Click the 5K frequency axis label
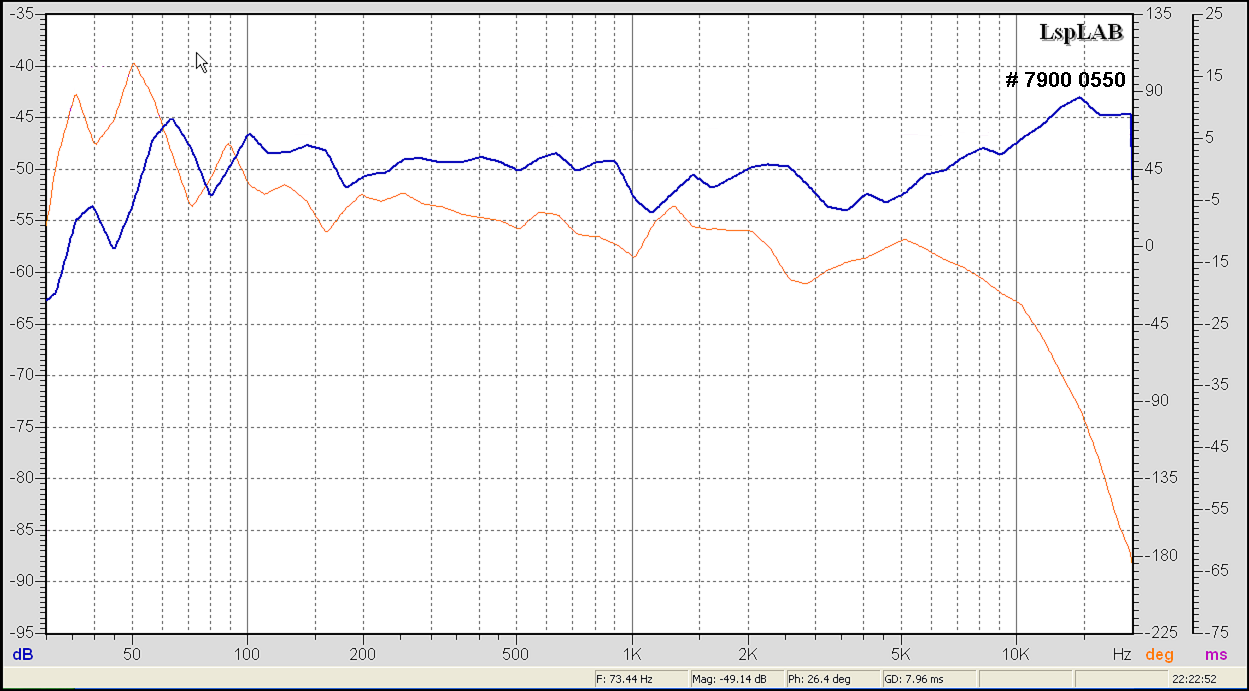The width and height of the screenshot is (1249, 691). point(901,655)
